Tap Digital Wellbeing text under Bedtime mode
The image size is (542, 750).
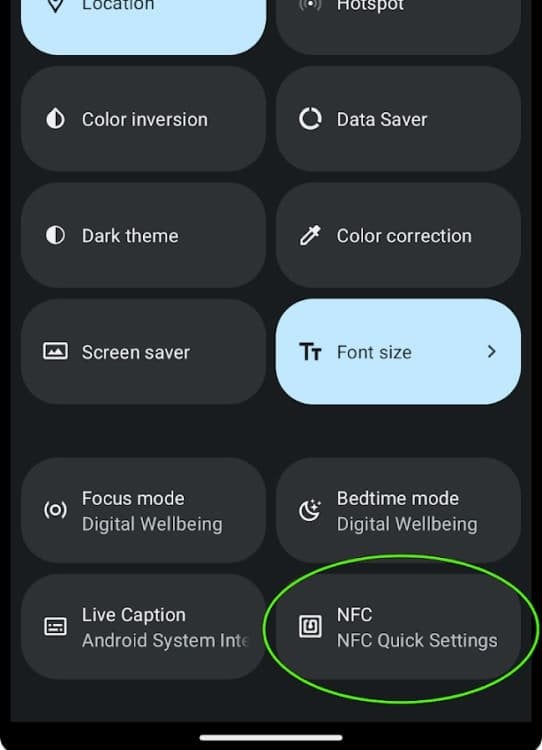click(407, 524)
